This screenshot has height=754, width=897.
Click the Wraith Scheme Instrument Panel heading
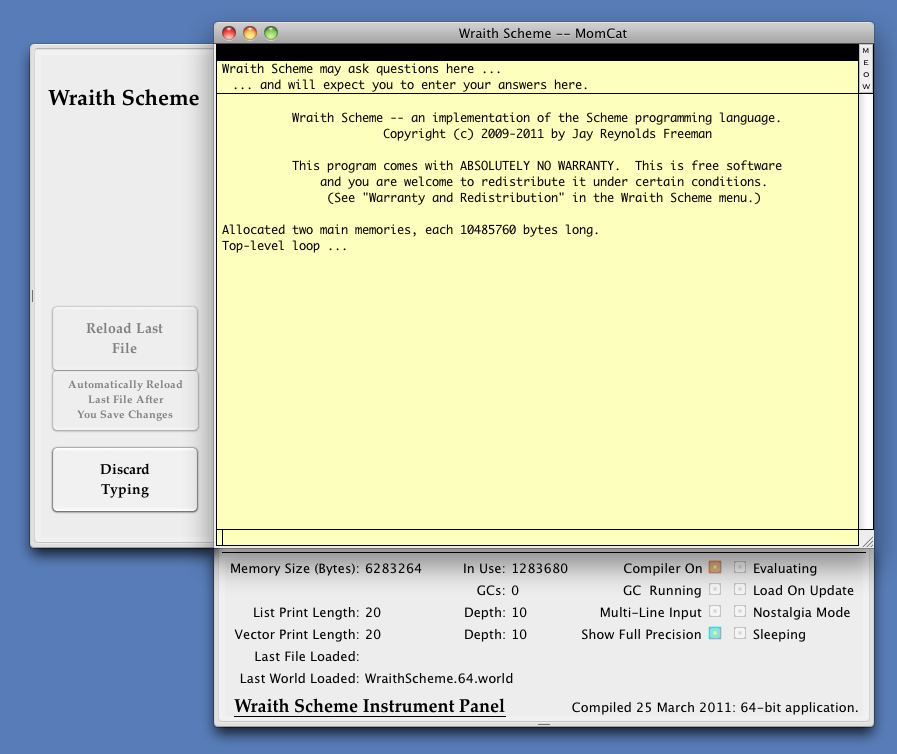click(x=369, y=706)
